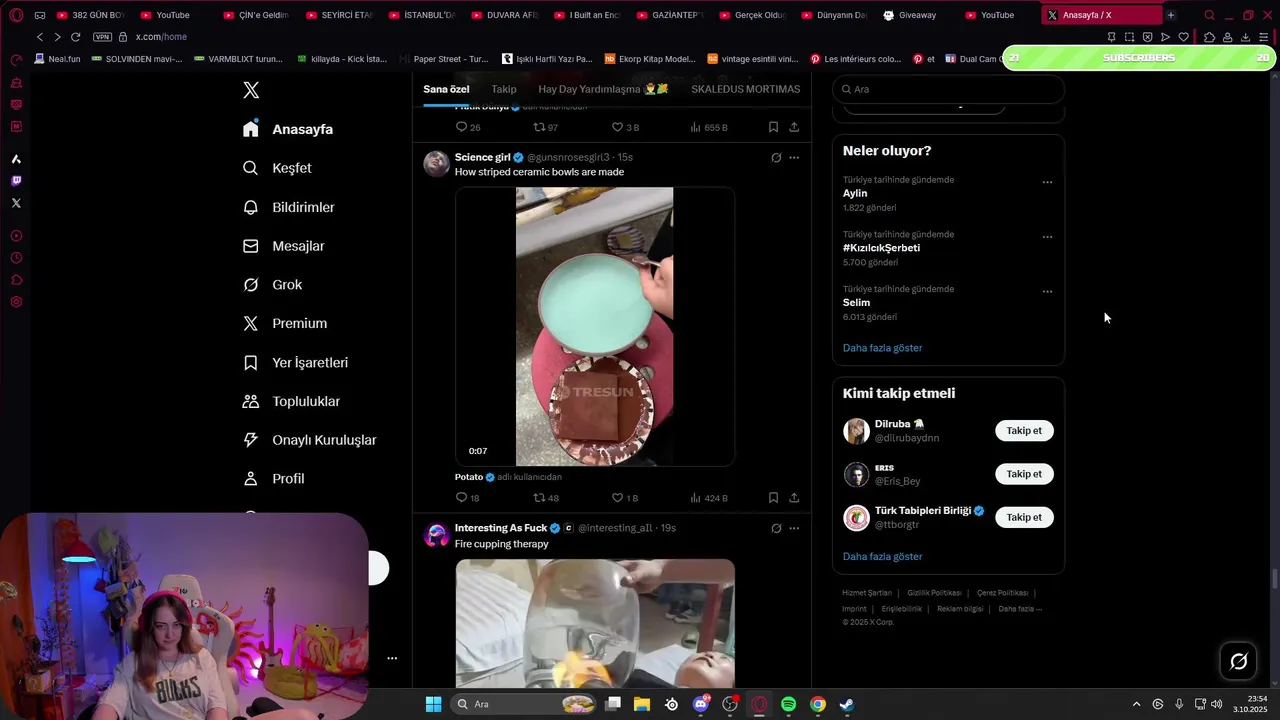Image resolution: width=1280 pixels, height=720 pixels.
Task: Share the striped ceramic bowls tweet
Action: click(x=794, y=497)
